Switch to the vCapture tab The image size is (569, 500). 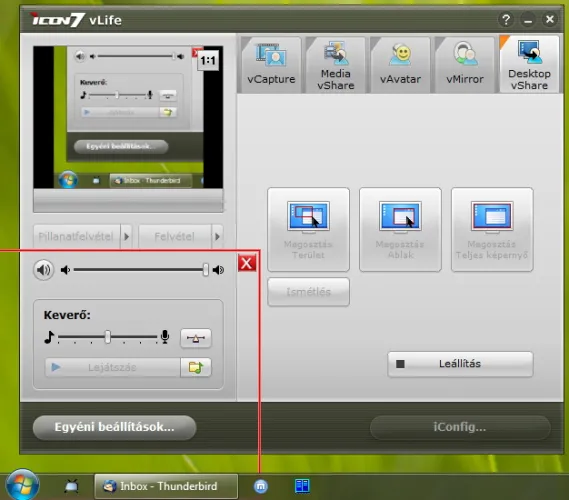pyautogui.click(x=271, y=65)
